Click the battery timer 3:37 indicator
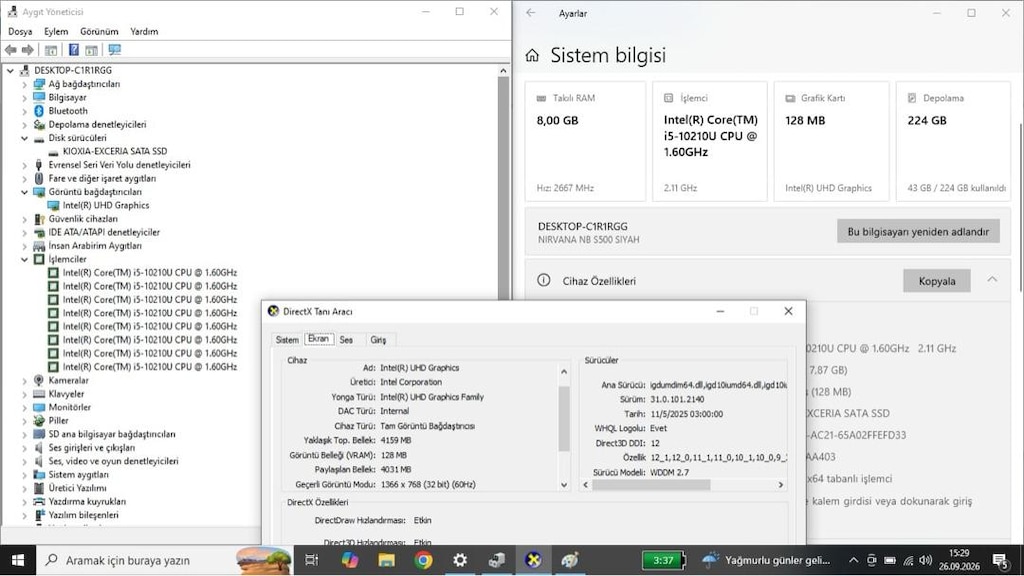Viewport: 1024px width, 576px height. [x=663, y=560]
